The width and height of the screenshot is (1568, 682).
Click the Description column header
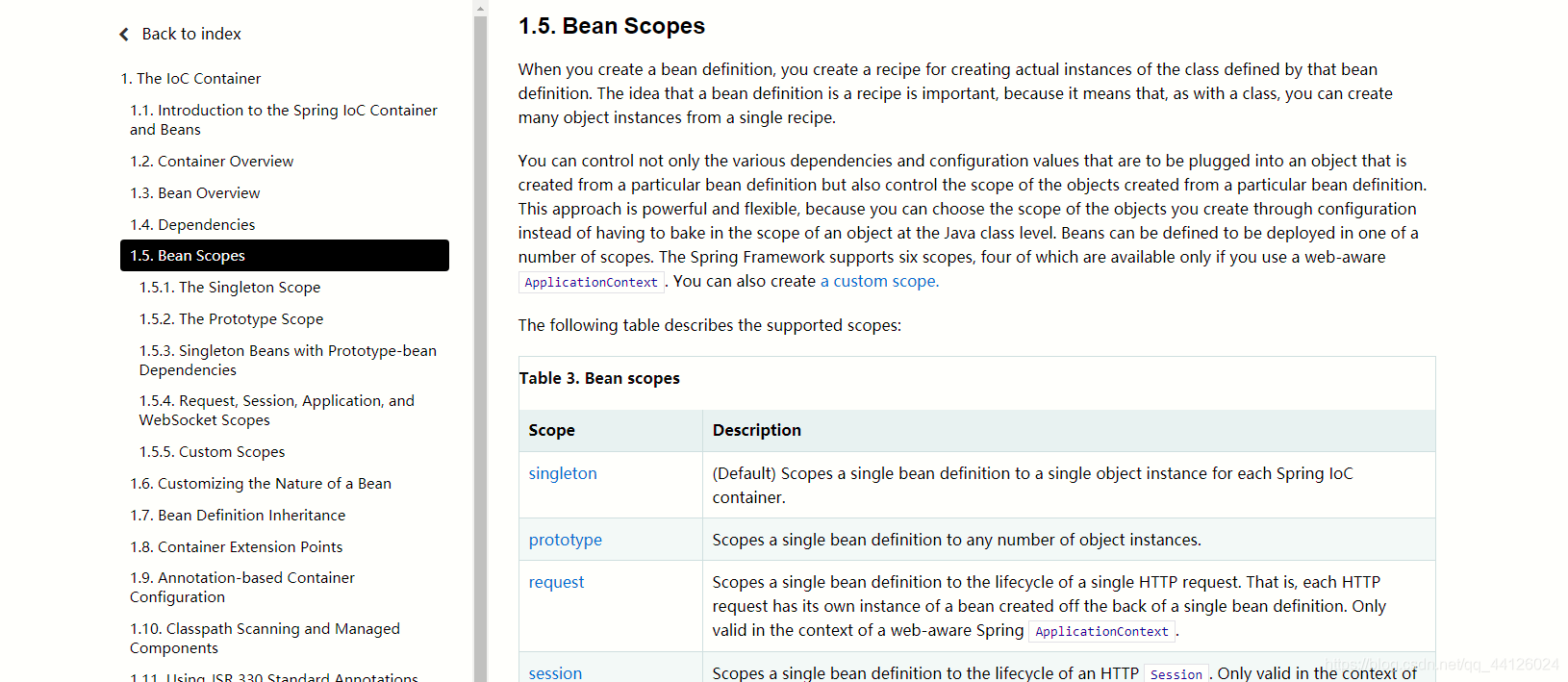pyautogui.click(x=757, y=430)
